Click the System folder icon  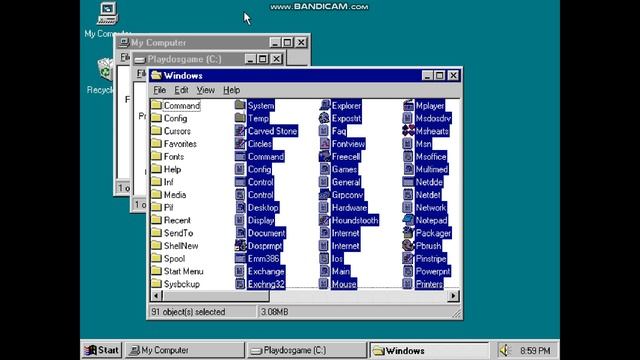tap(240, 105)
